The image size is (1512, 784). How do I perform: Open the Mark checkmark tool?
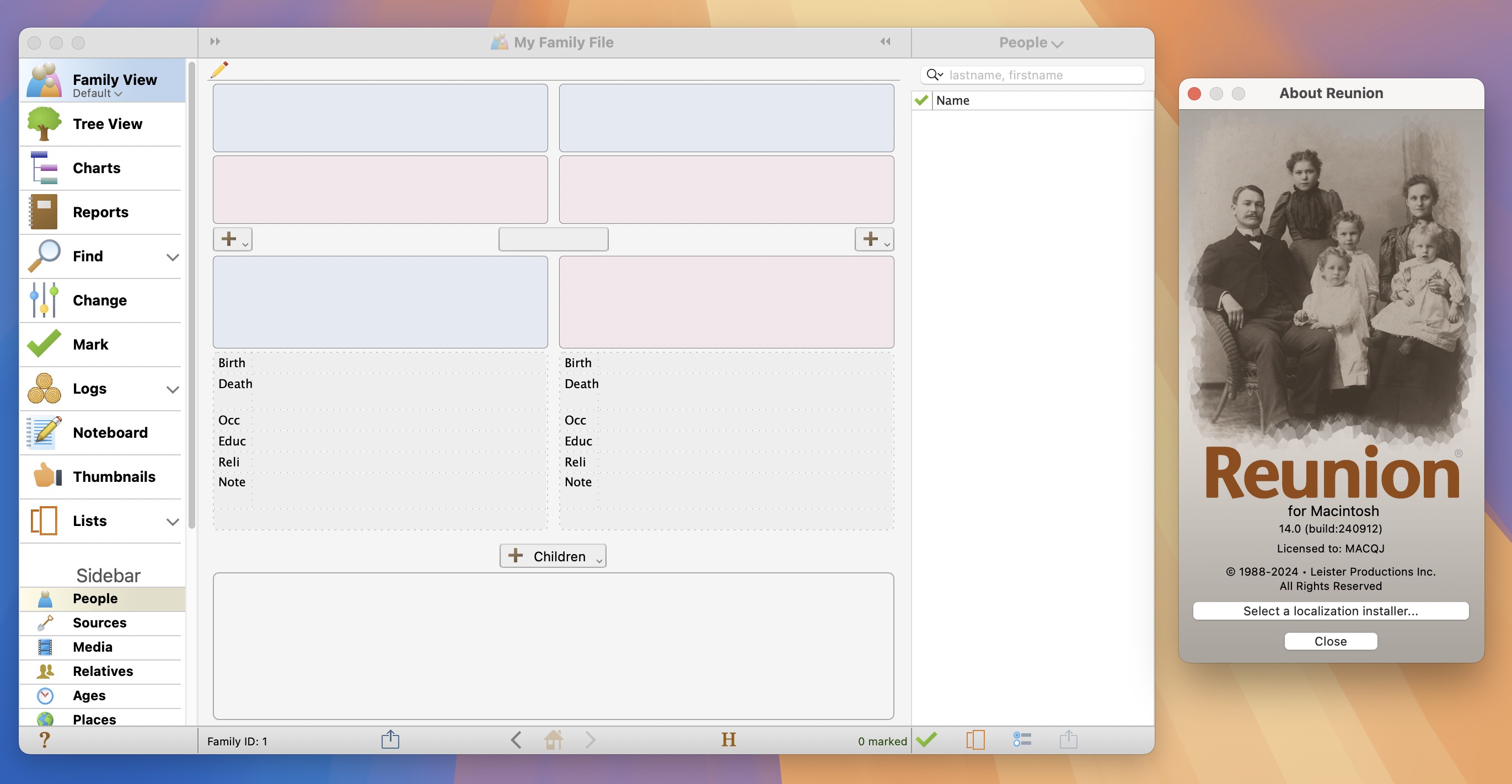103,345
